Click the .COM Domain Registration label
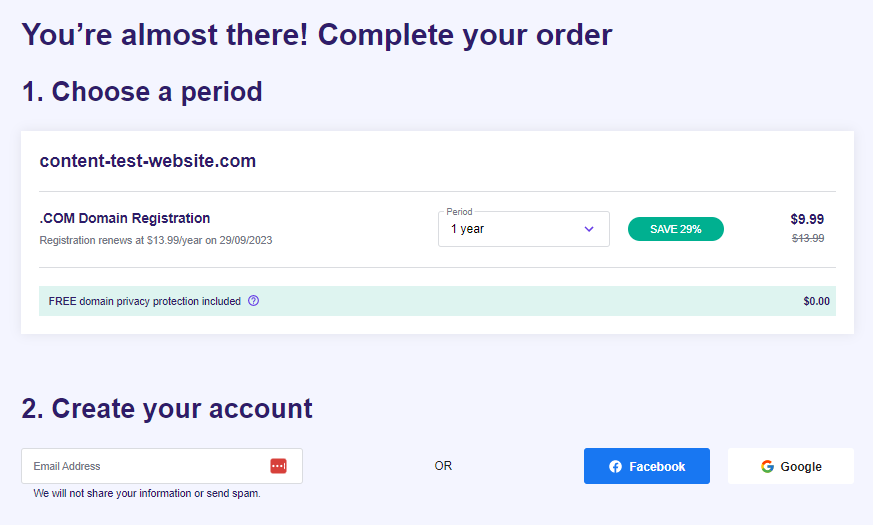 (x=124, y=218)
